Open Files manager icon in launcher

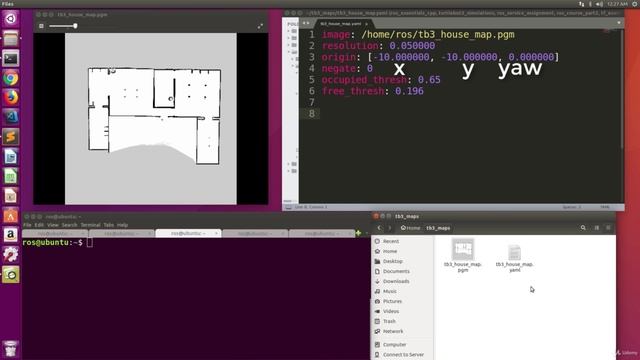pyautogui.click(x=11, y=39)
